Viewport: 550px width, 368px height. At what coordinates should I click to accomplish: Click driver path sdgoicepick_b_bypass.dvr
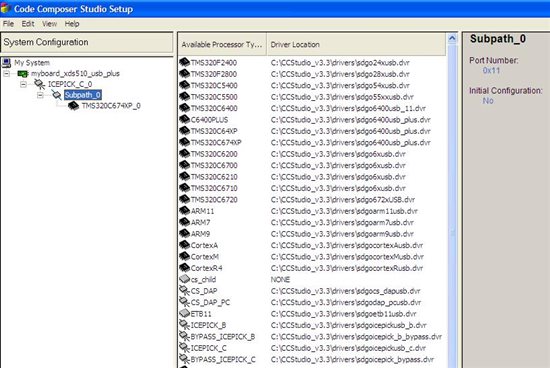click(x=356, y=336)
